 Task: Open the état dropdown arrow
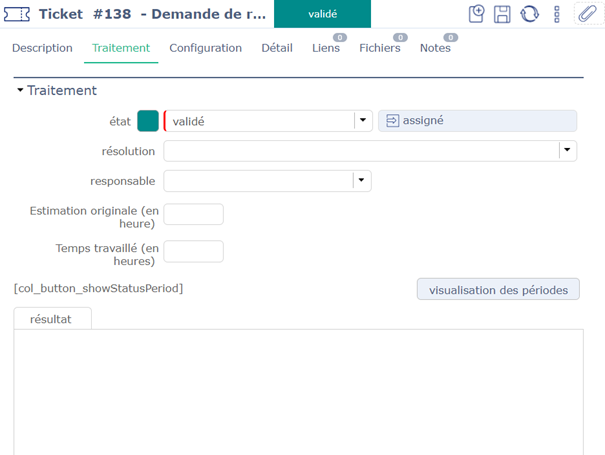coord(362,121)
